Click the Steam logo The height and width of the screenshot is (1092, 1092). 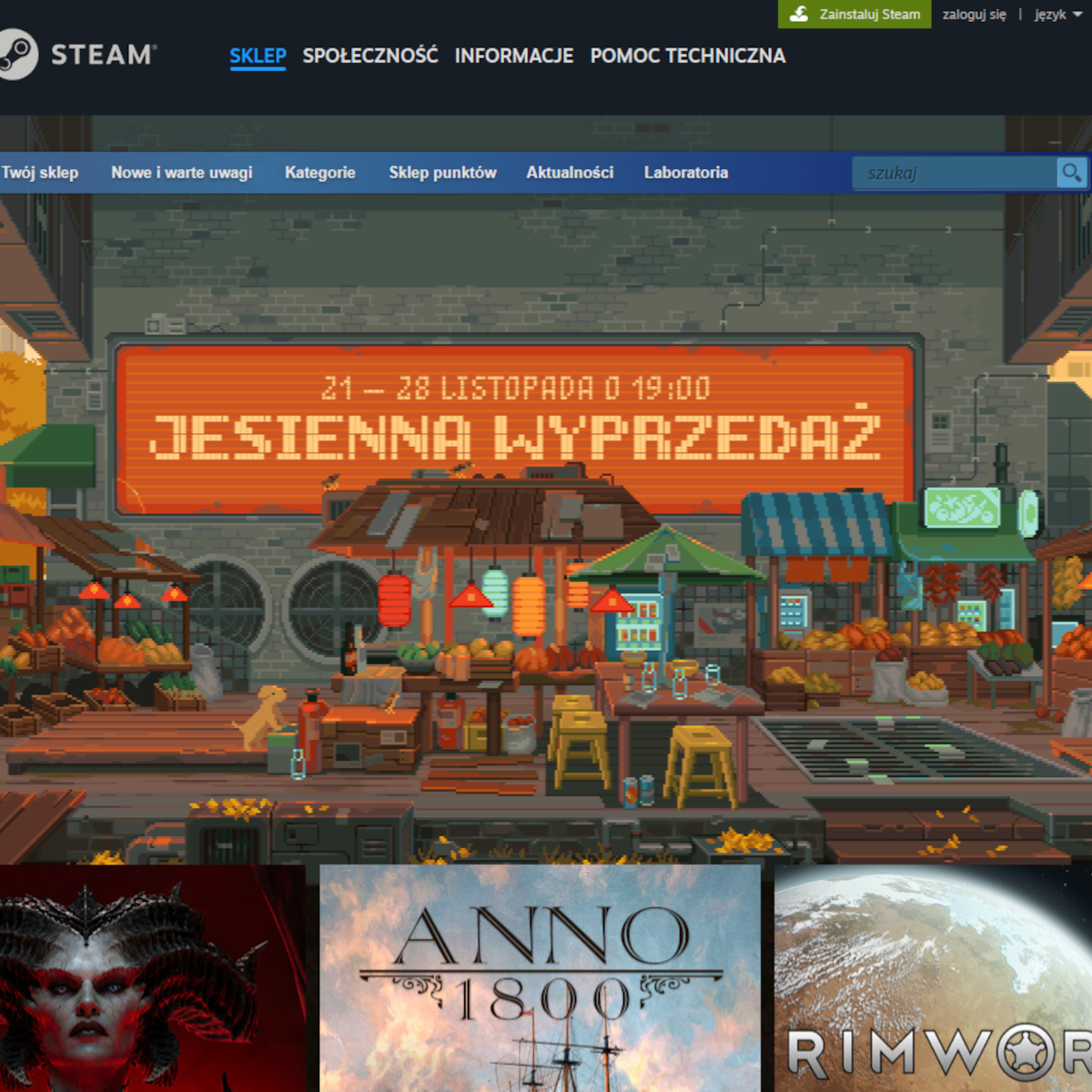pos(80,55)
